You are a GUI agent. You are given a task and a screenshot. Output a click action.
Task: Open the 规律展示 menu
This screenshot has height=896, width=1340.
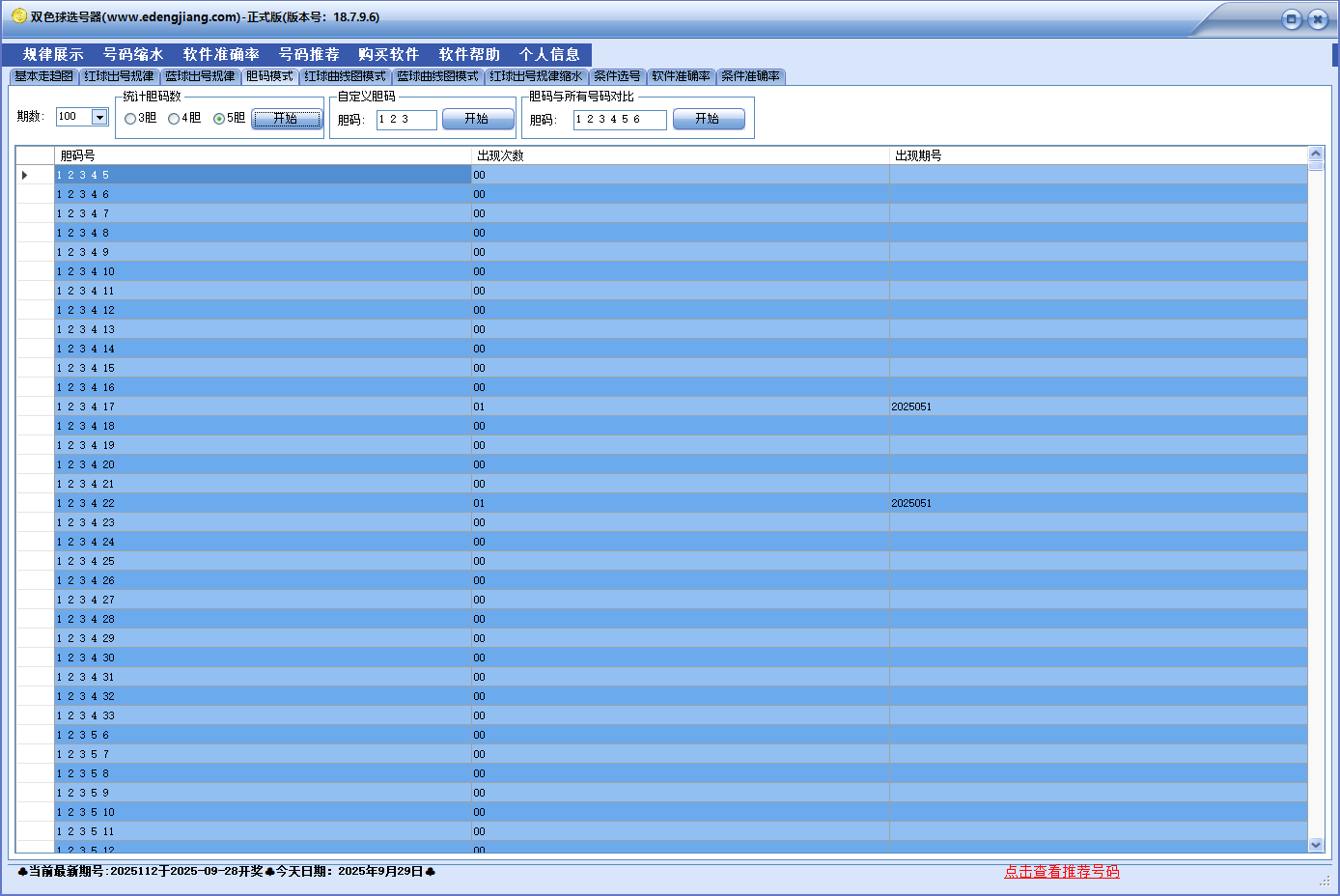(53, 55)
